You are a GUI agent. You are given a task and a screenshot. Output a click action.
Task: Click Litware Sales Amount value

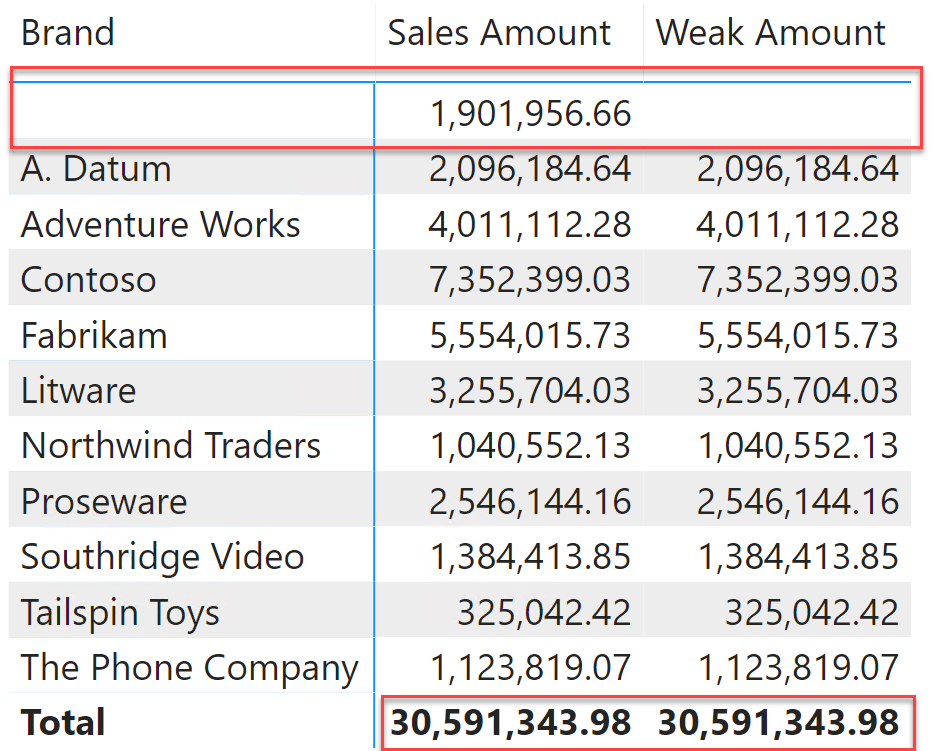(530, 391)
